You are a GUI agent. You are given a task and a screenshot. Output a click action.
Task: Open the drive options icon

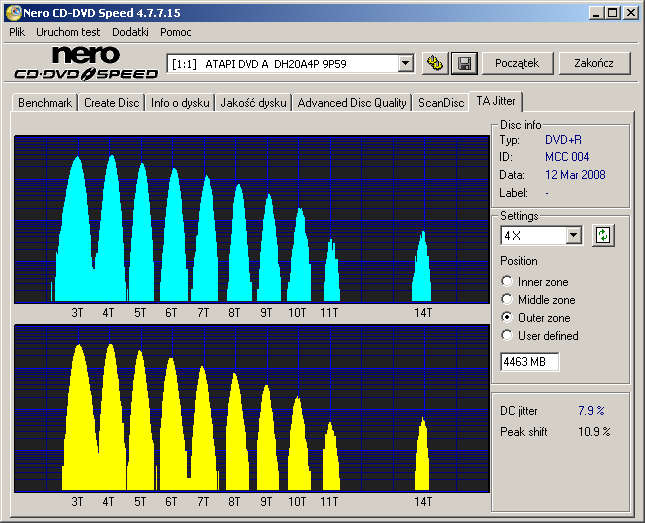(x=435, y=63)
